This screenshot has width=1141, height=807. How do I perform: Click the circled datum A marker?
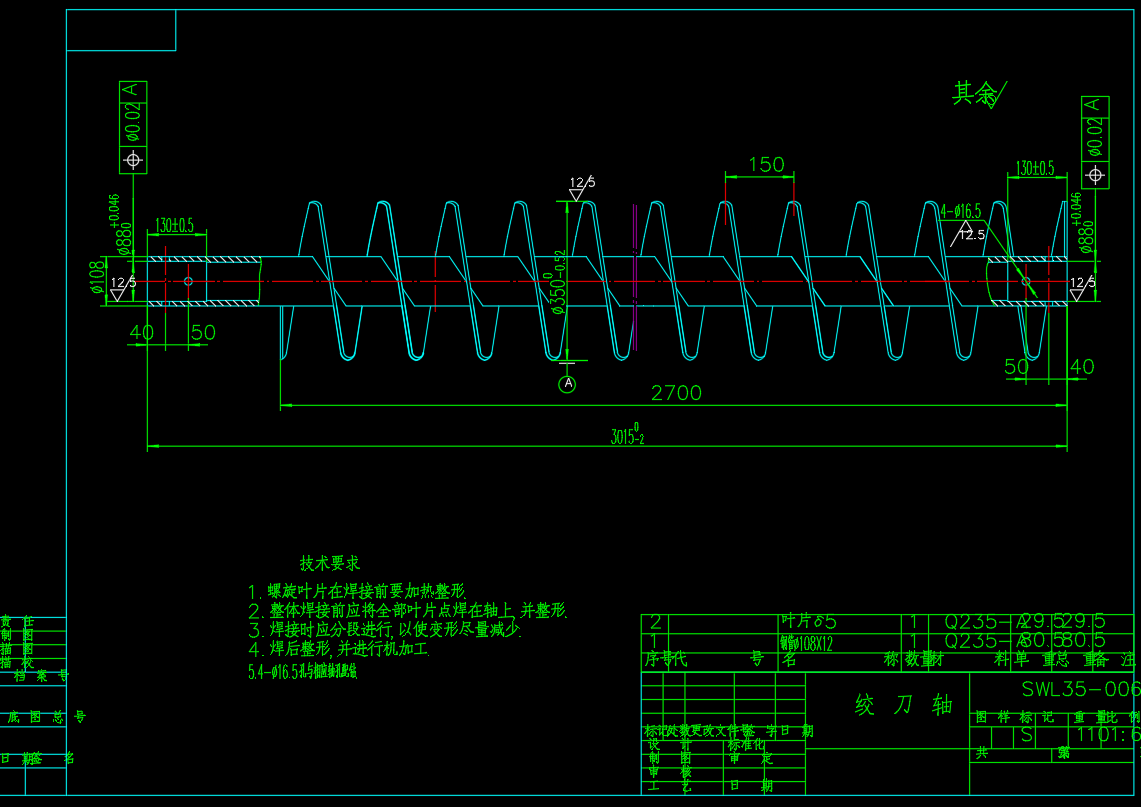[567, 384]
